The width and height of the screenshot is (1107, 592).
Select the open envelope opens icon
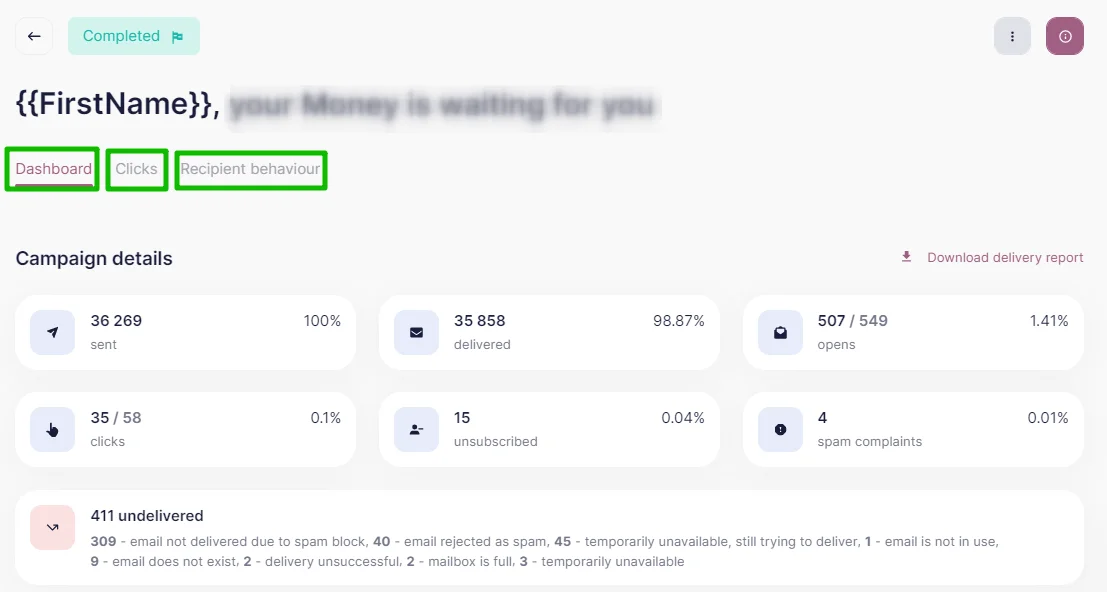[780, 332]
